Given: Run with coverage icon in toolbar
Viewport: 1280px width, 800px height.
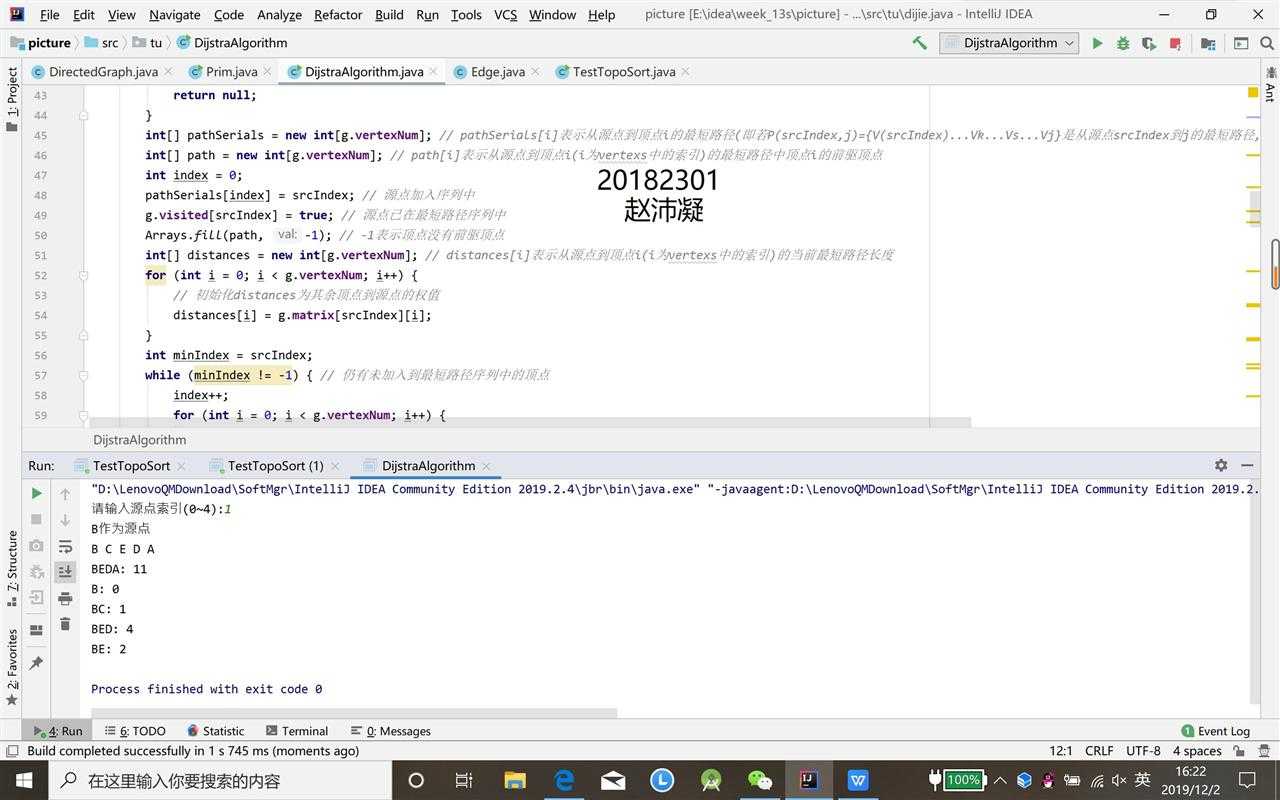Looking at the screenshot, I should pyautogui.click(x=1149, y=43).
